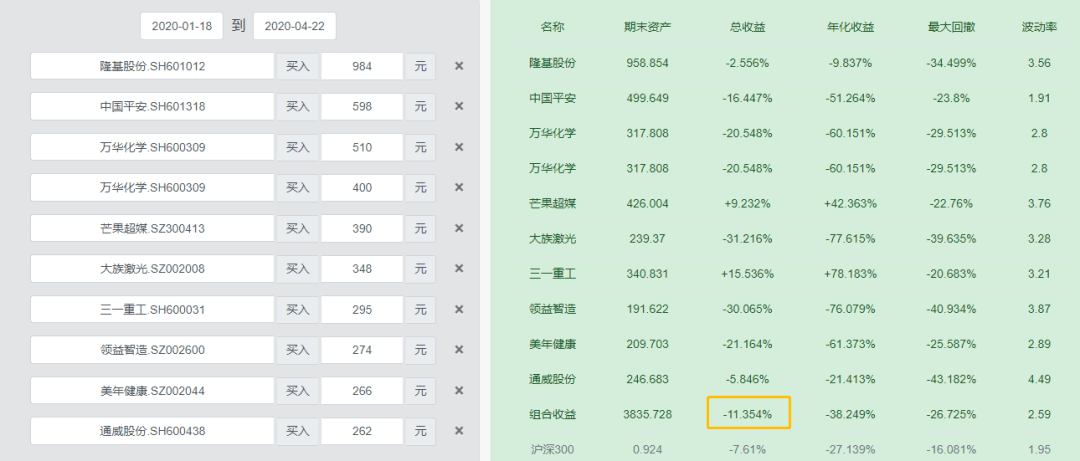Click the 组合收益 total return -11.354%
This screenshot has height=461, width=1080.
click(x=748, y=414)
